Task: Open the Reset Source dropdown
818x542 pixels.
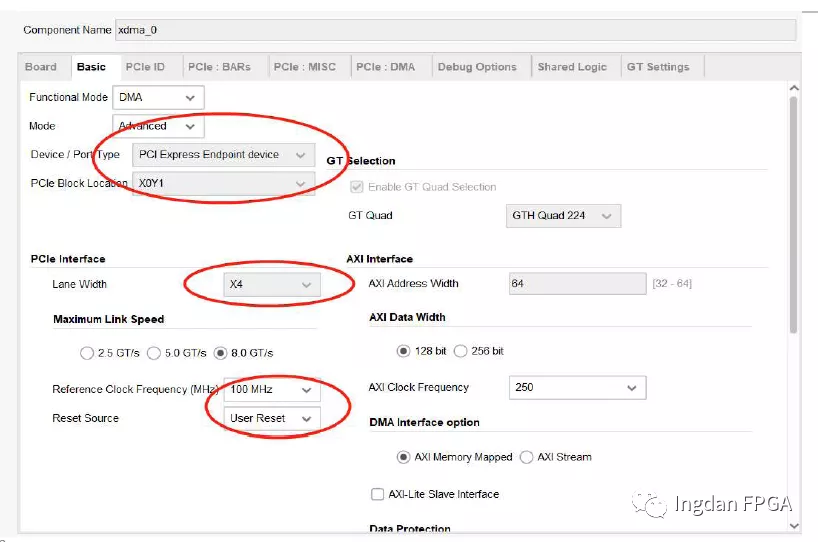Action: coord(272,418)
